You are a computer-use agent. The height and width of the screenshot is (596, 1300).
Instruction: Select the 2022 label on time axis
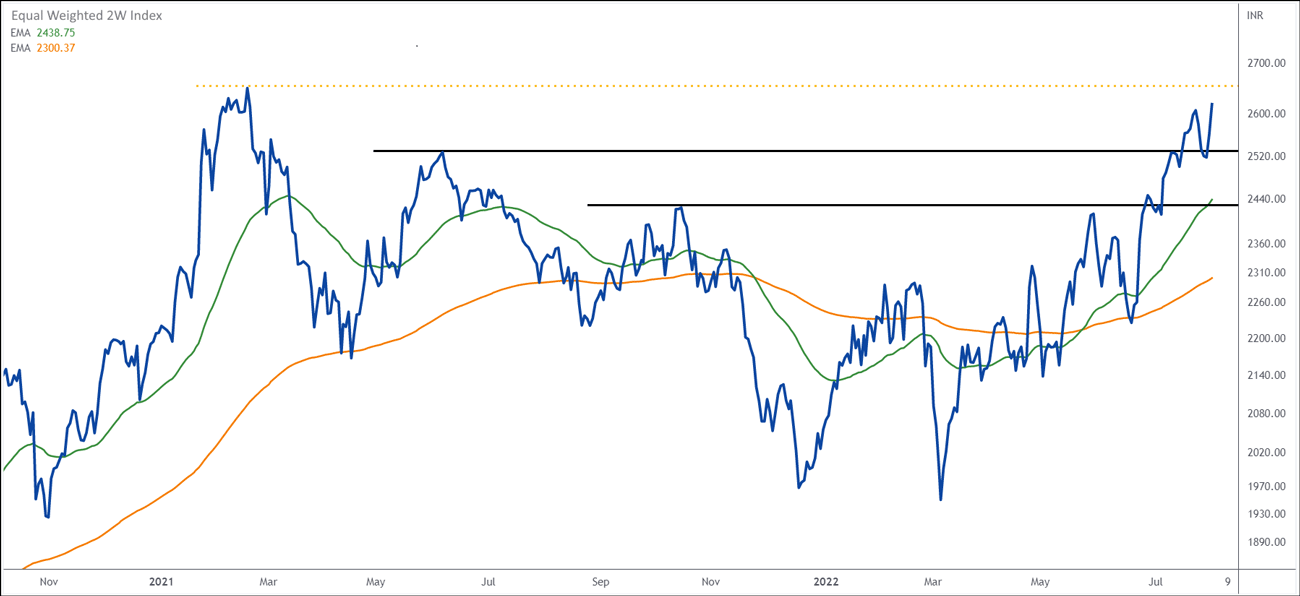826,581
